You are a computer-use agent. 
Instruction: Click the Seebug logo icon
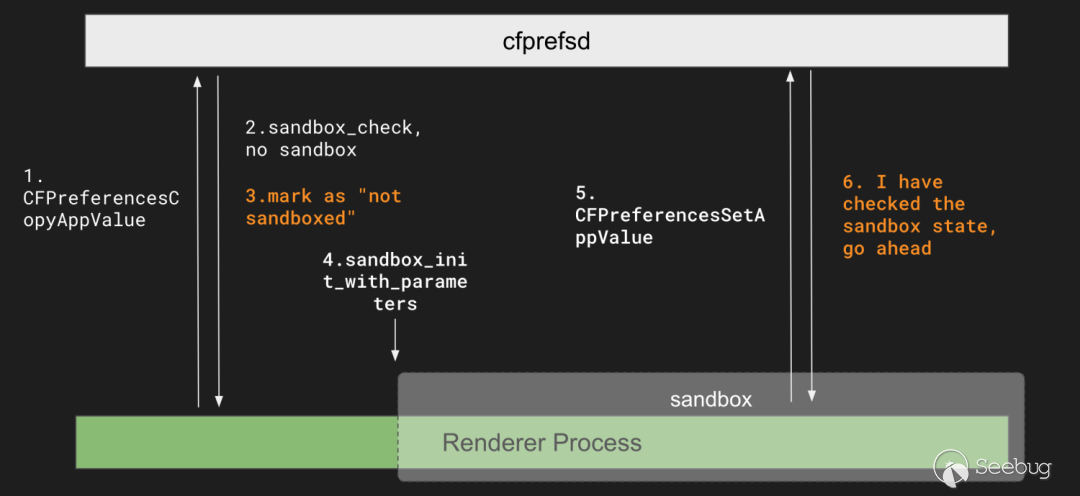coord(953,467)
